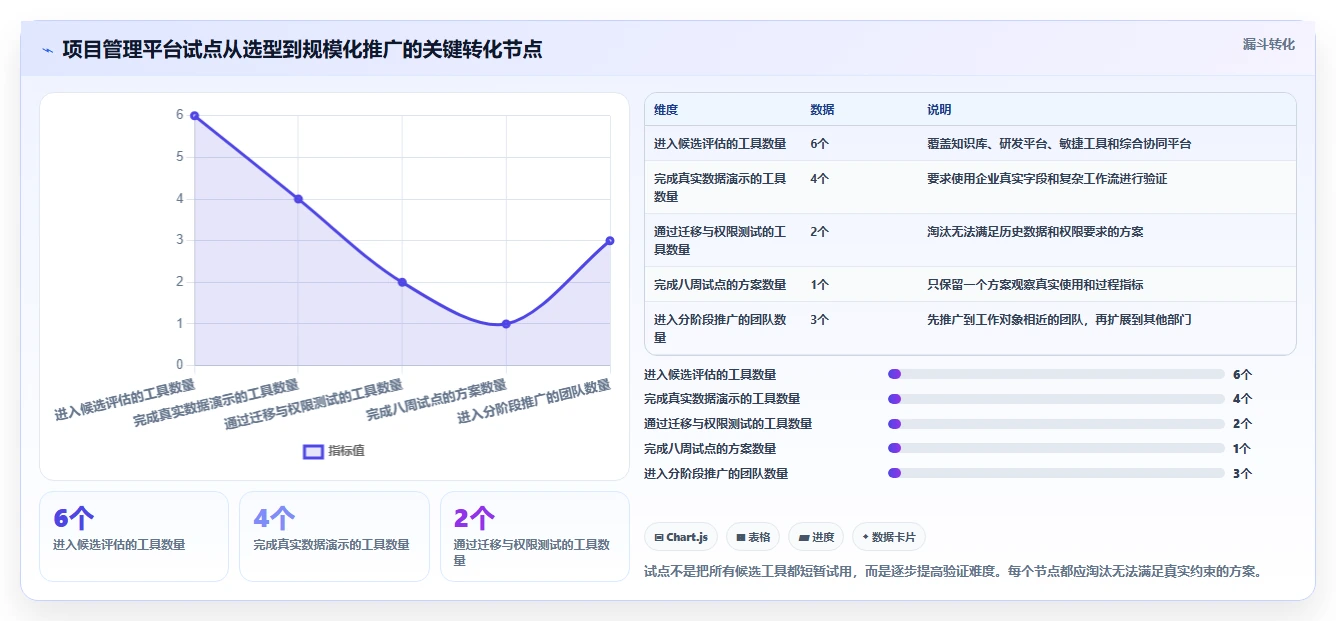Click the 2个 stat card
The width and height of the screenshot is (1336, 621).
[535, 536]
